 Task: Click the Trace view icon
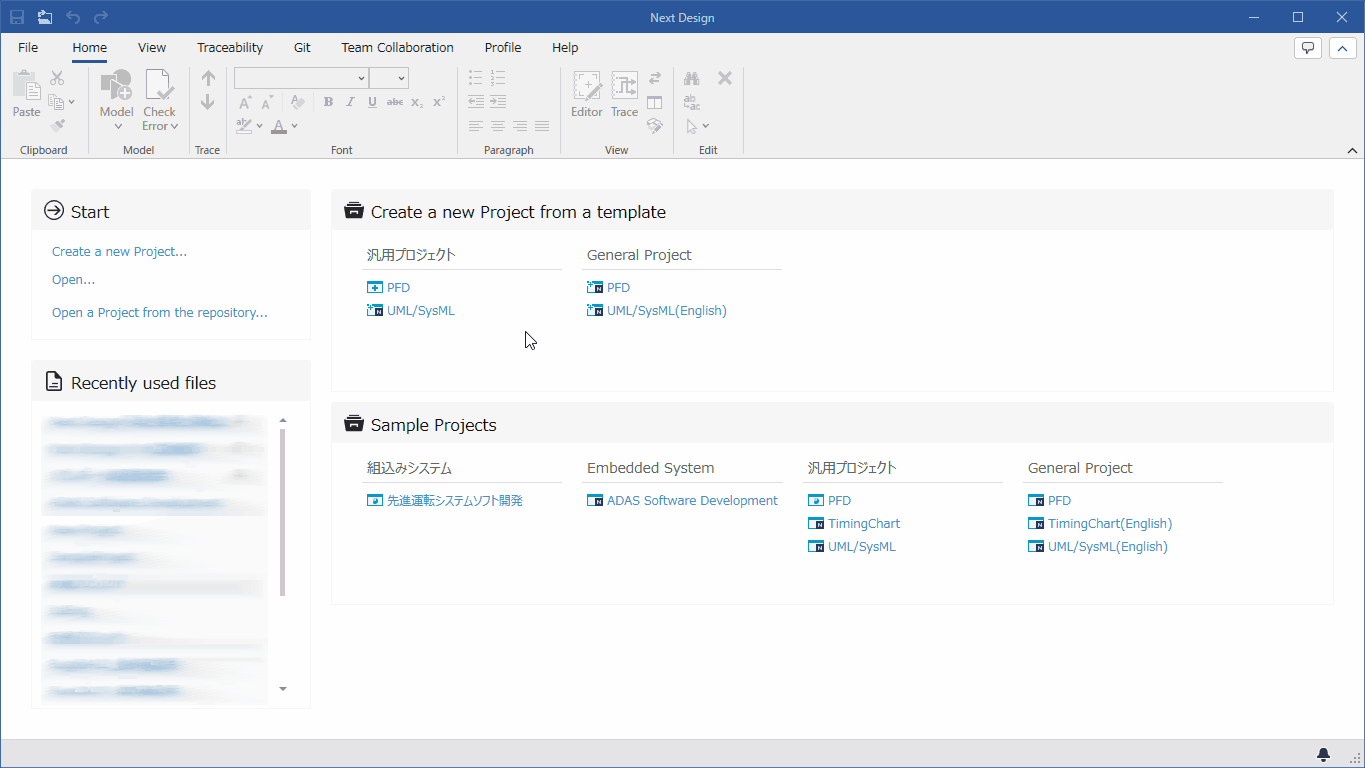(624, 86)
